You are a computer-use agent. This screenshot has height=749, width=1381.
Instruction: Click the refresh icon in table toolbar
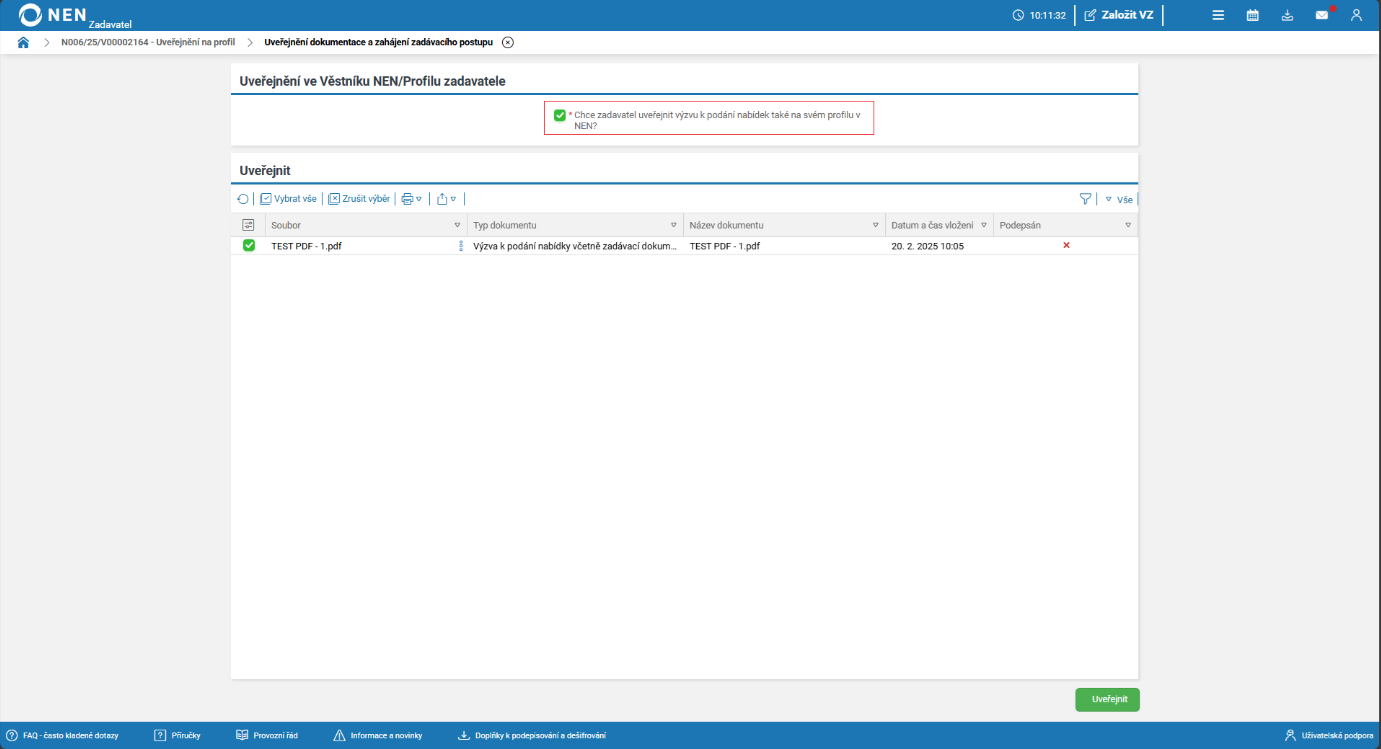(x=243, y=199)
